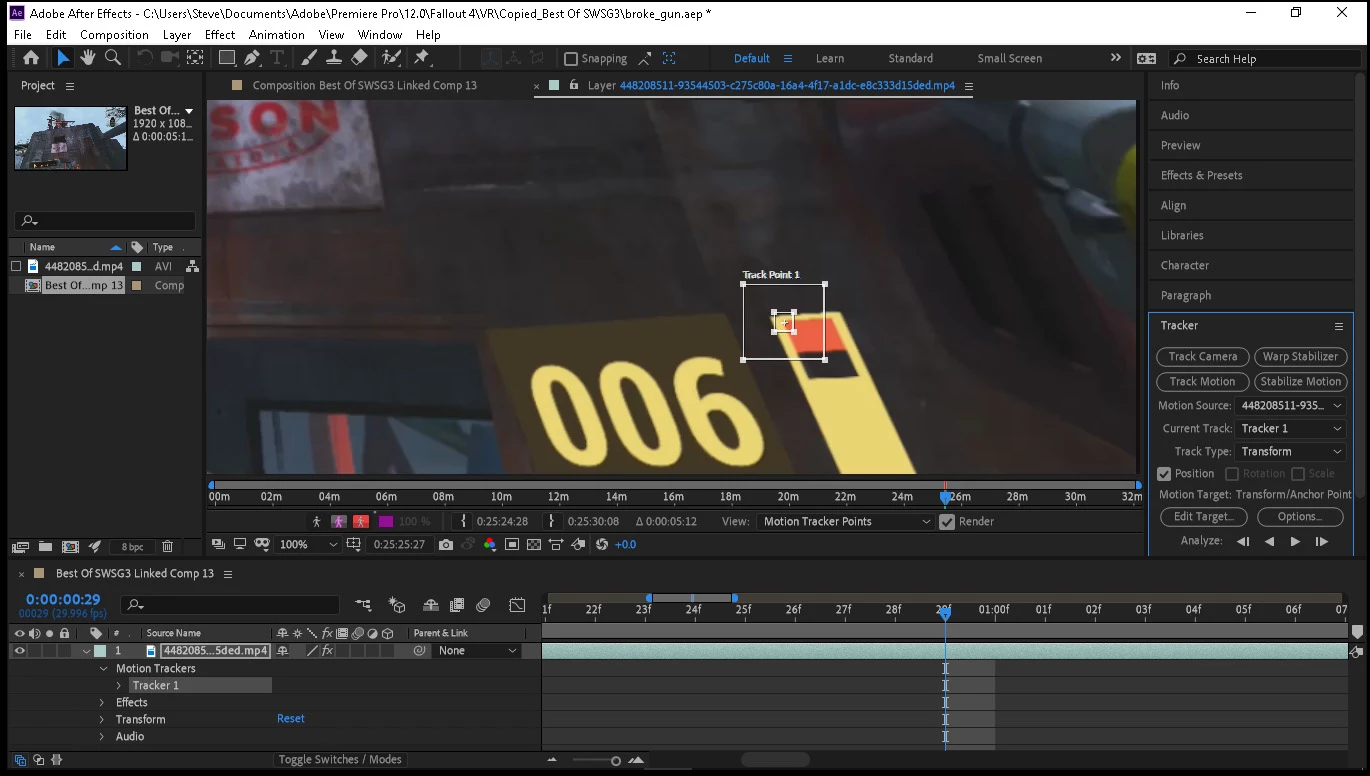Click the Stabilize Motion button

1300,382
